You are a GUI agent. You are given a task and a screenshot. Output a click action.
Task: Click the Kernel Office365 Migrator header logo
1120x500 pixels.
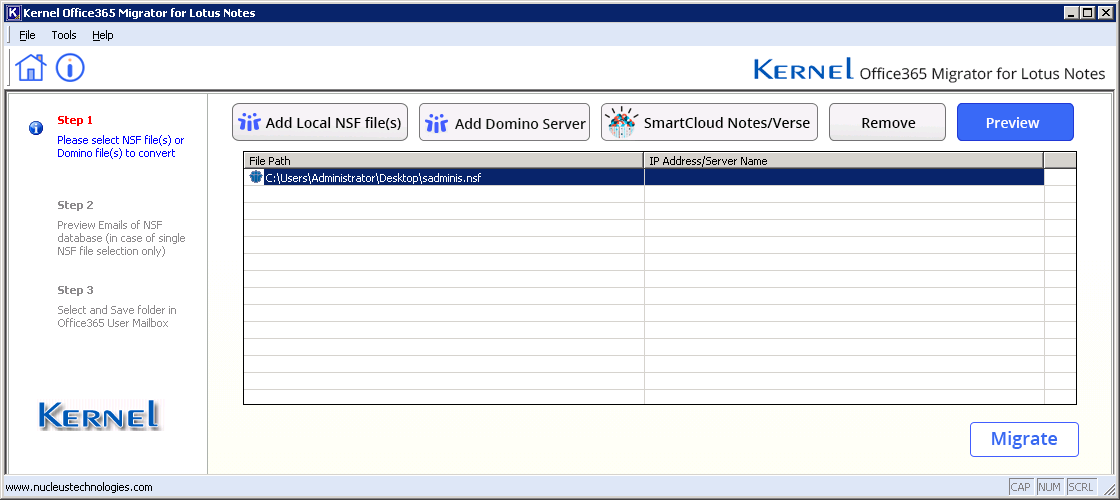[x=929, y=70]
